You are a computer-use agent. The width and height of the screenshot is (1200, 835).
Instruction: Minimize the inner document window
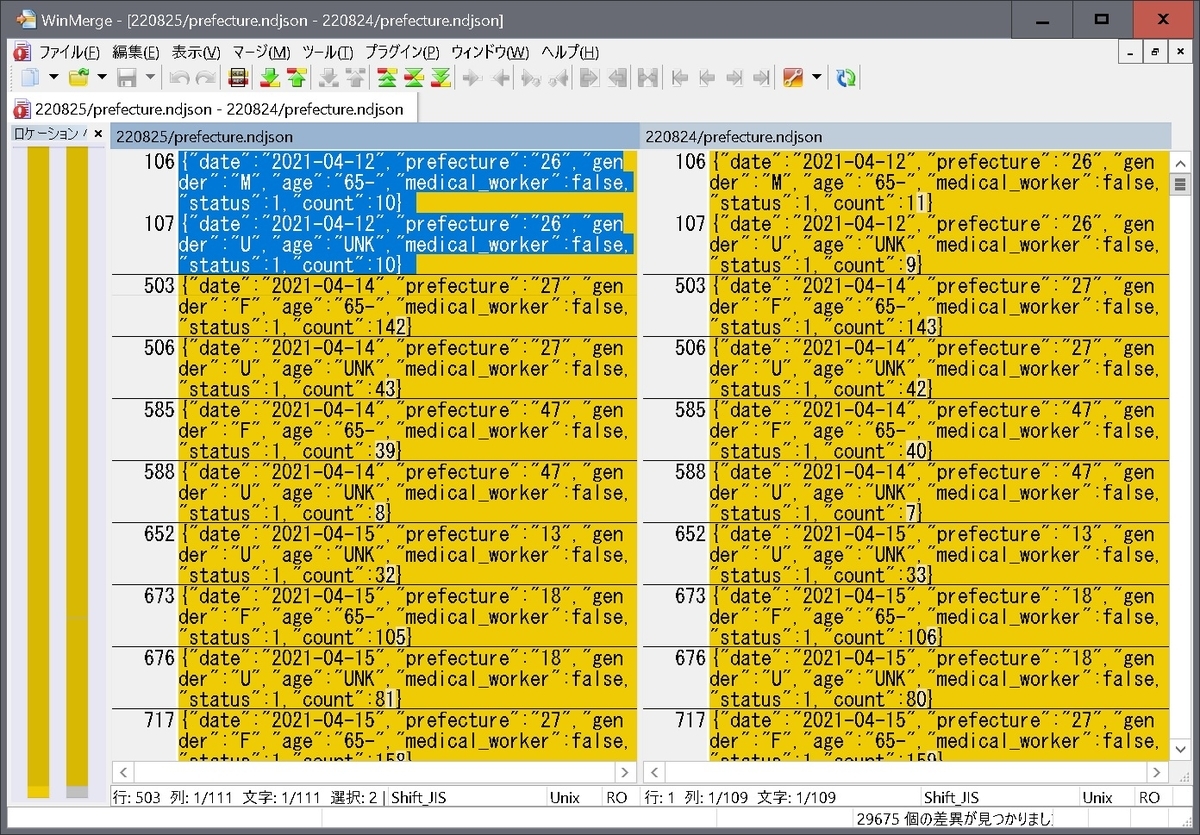click(1131, 52)
